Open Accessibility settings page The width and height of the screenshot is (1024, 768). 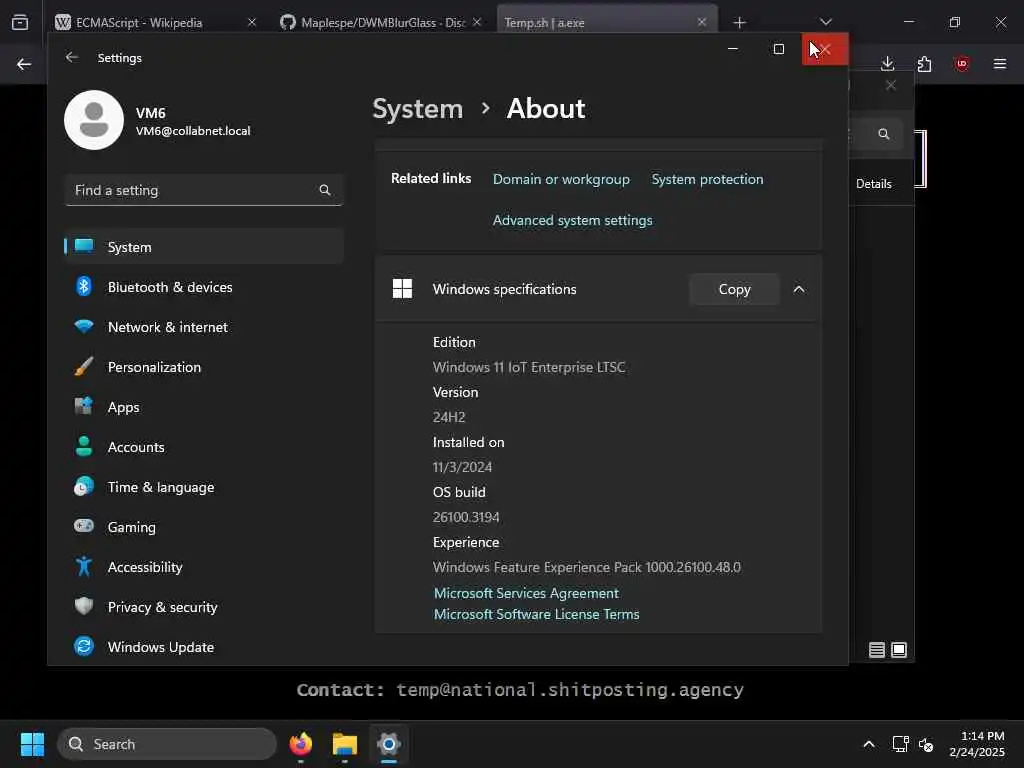coord(204,567)
